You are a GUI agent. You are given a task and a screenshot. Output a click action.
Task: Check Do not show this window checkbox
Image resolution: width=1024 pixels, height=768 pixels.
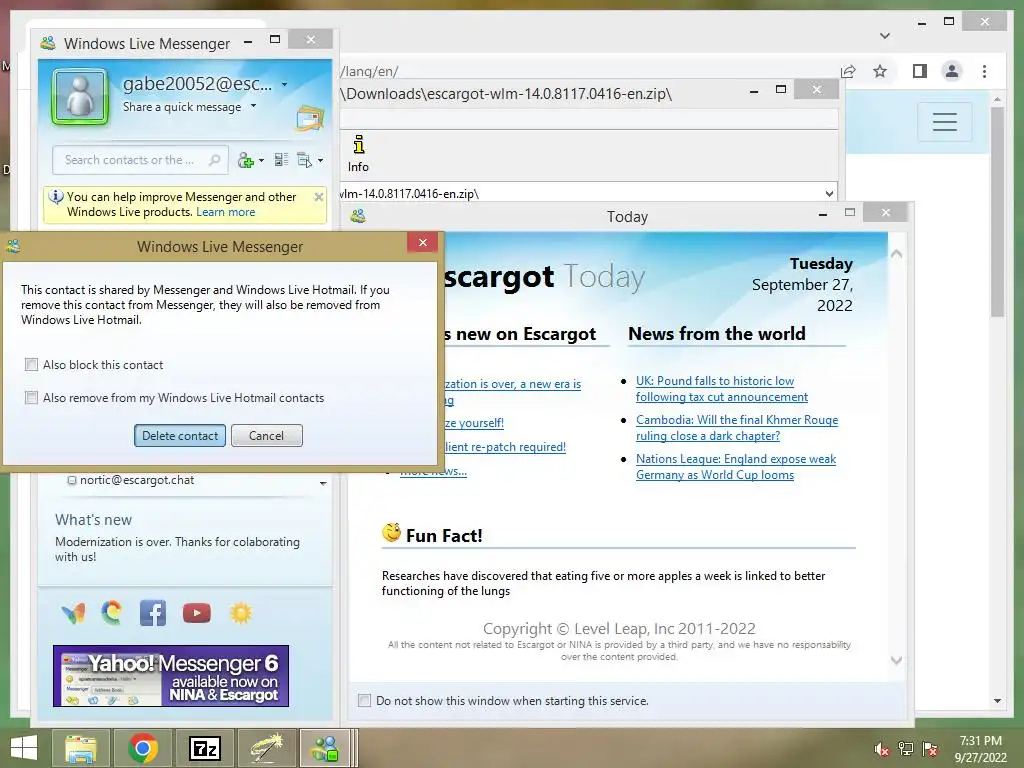coord(364,701)
